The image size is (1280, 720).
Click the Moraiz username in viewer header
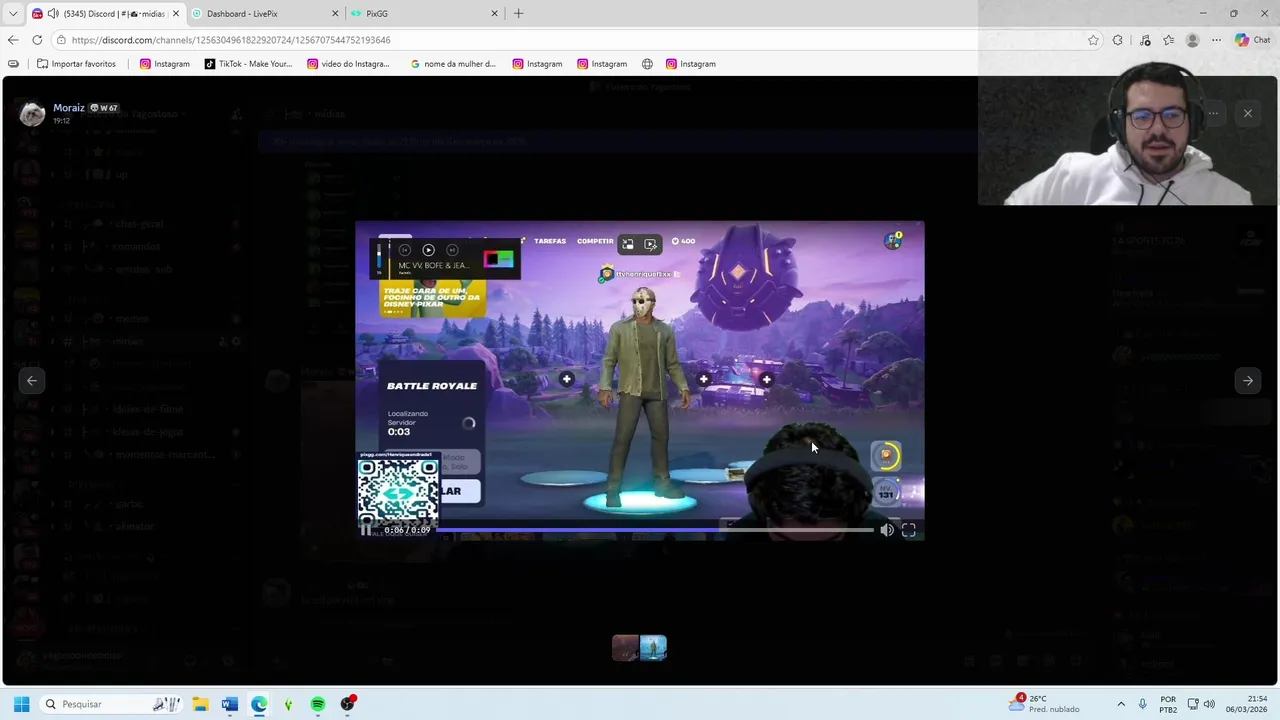coord(69,108)
